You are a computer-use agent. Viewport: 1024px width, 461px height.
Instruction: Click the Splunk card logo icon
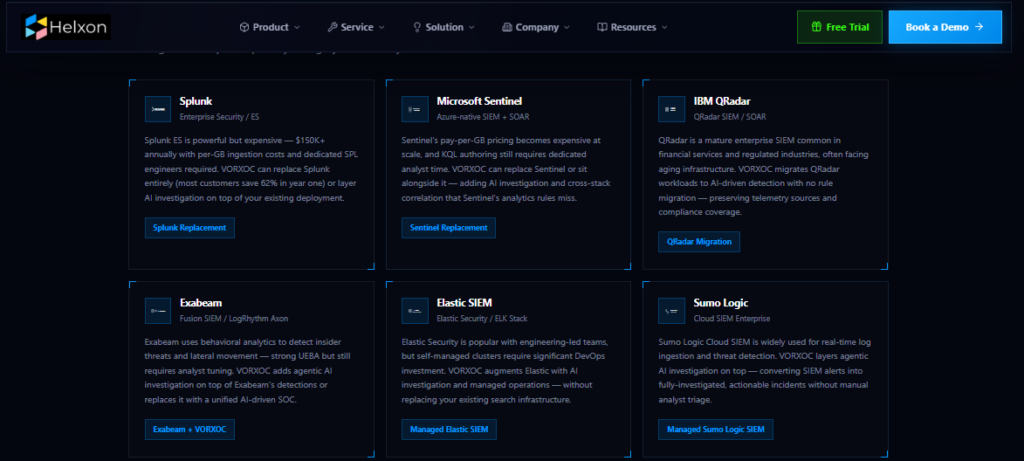point(157,109)
